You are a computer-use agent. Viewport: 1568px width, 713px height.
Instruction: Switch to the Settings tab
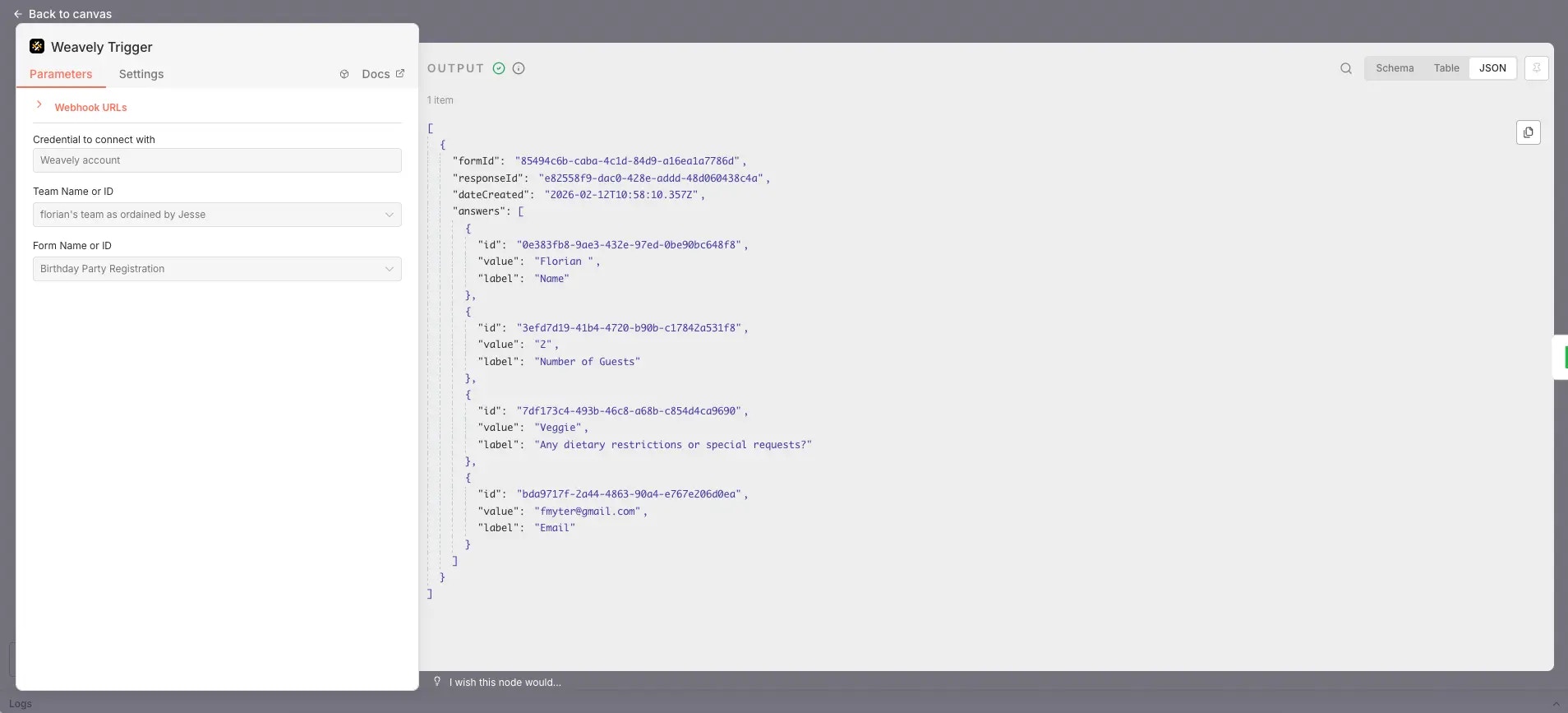click(141, 74)
